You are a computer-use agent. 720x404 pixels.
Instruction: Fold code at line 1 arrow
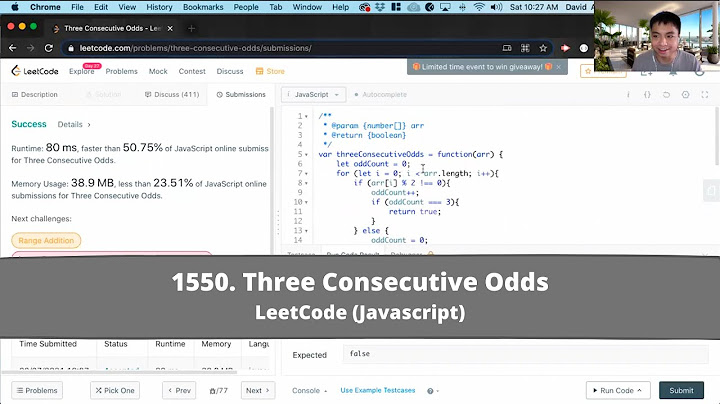[x=306, y=116]
